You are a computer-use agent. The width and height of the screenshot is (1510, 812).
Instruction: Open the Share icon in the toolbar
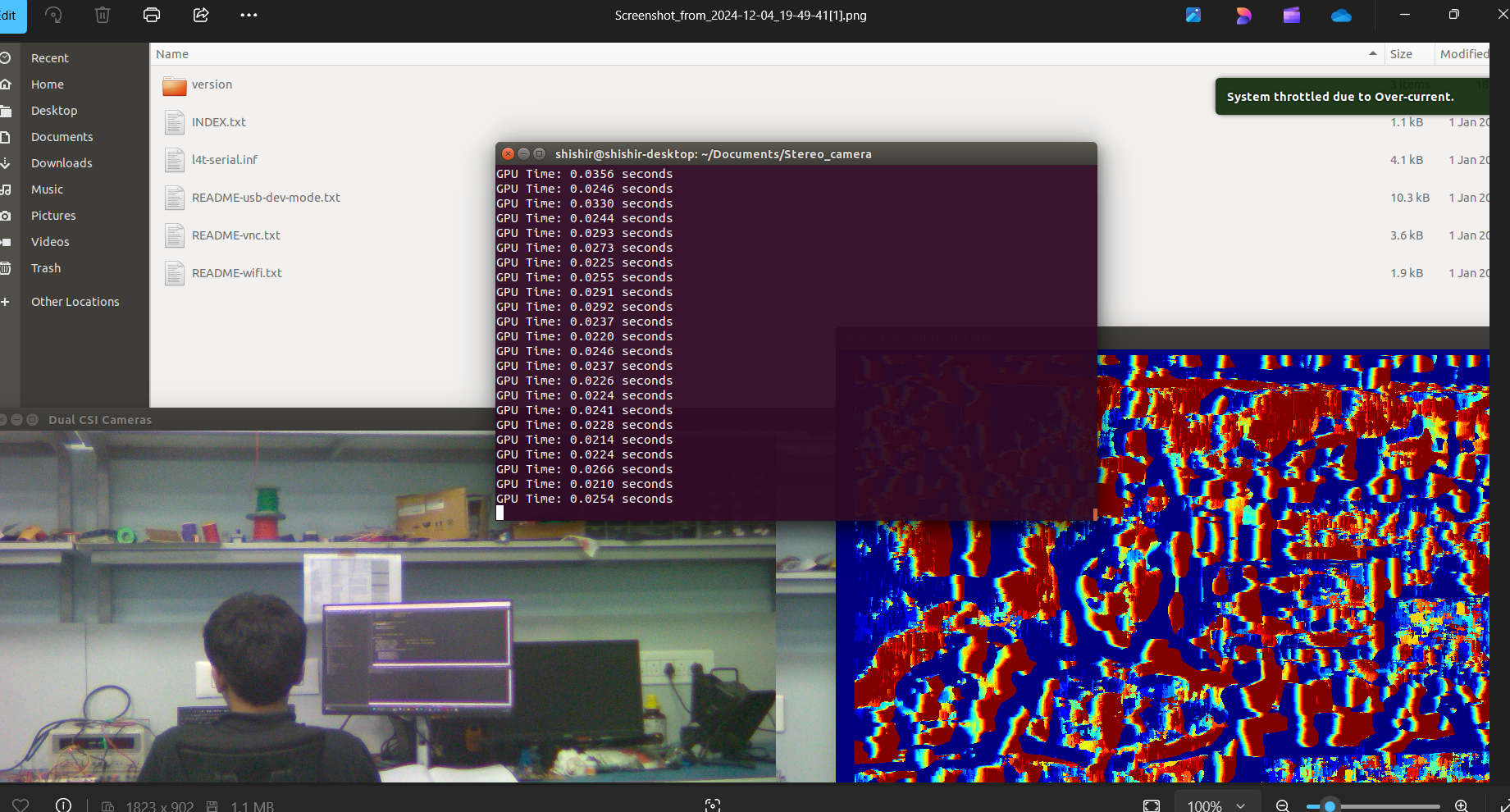point(201,15)
